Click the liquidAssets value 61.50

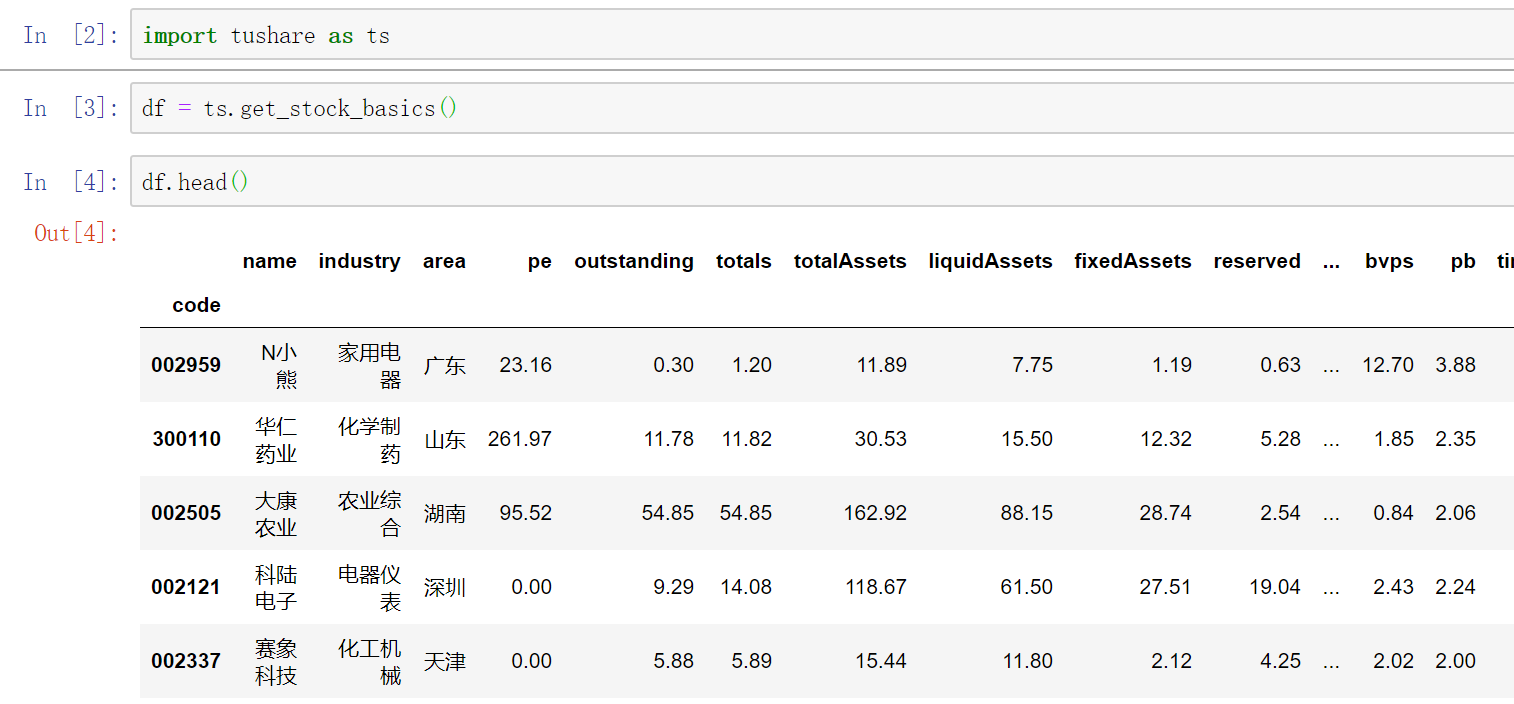pos(1027,587)
